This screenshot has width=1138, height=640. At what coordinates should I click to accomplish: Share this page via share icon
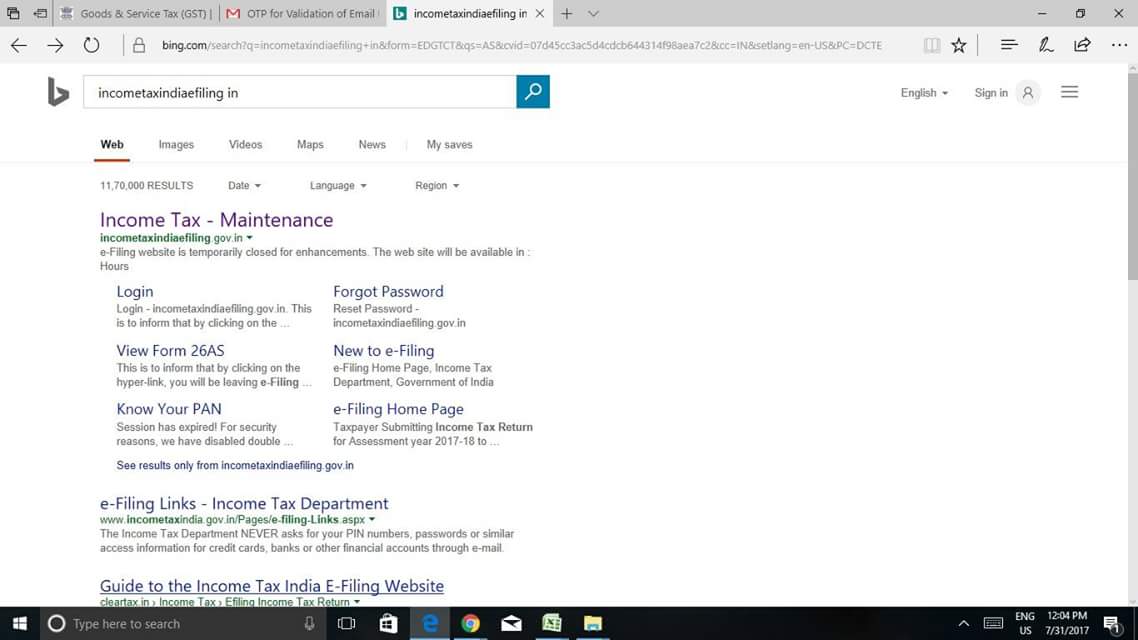point(1082,45)
